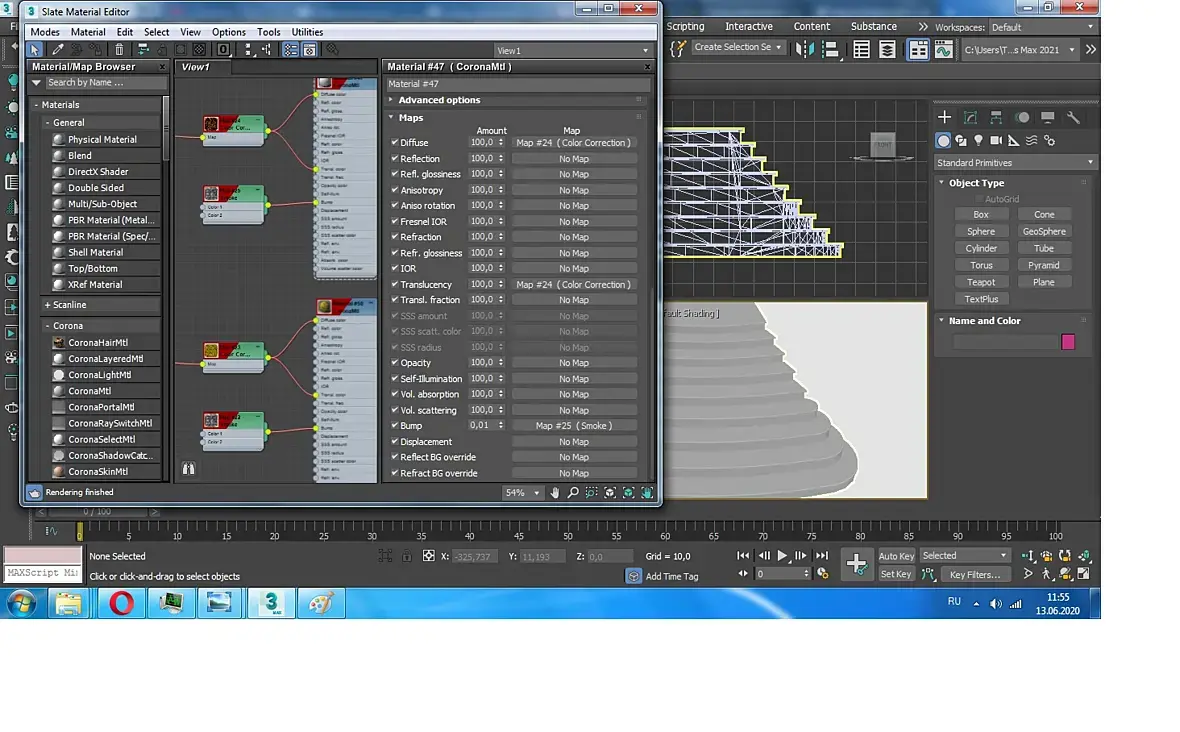Screen dimensions: 1180x732
Task: Toggle the Displacement map checkbox
Action: pyautogui.click(x=394, y=441)
